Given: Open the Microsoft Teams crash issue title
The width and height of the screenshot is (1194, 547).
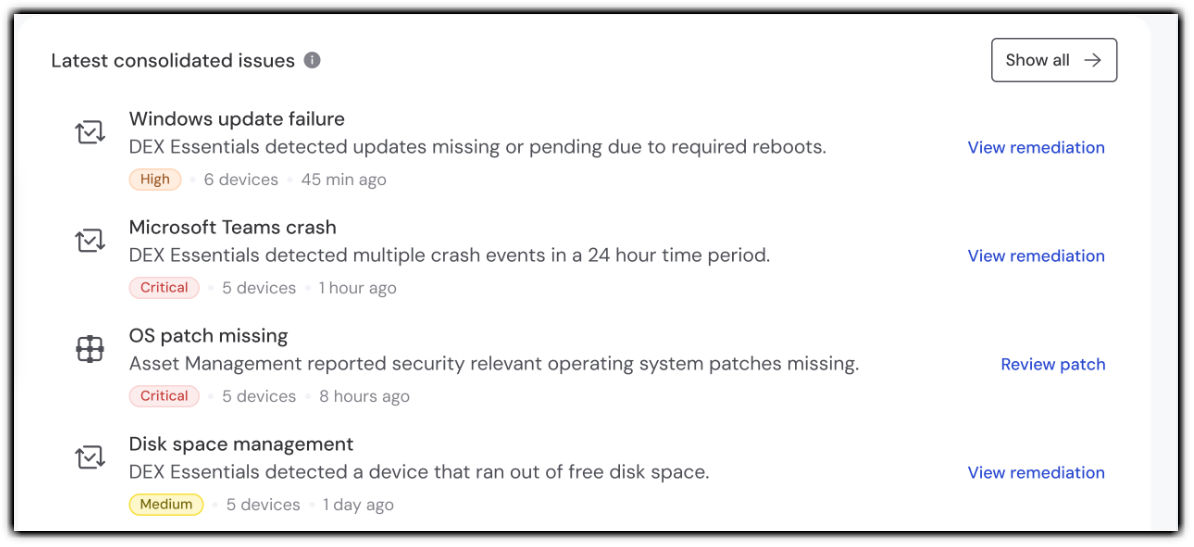Looking at the screenshot, I should pyautogui.click(x=233, y=227).
